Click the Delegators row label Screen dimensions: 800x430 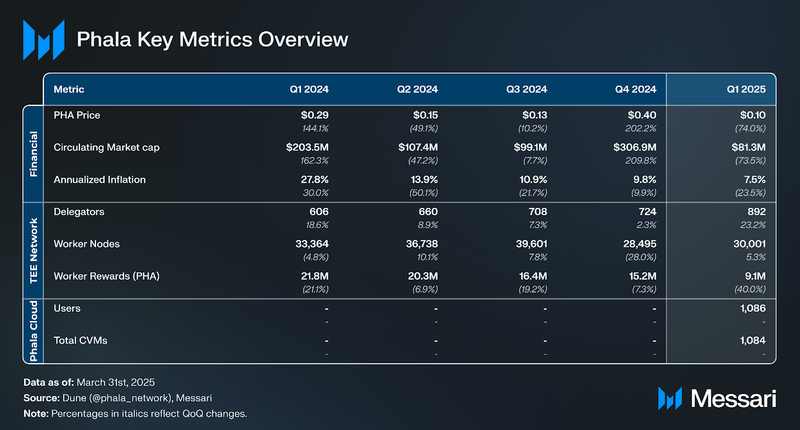(x=79, y=211)
